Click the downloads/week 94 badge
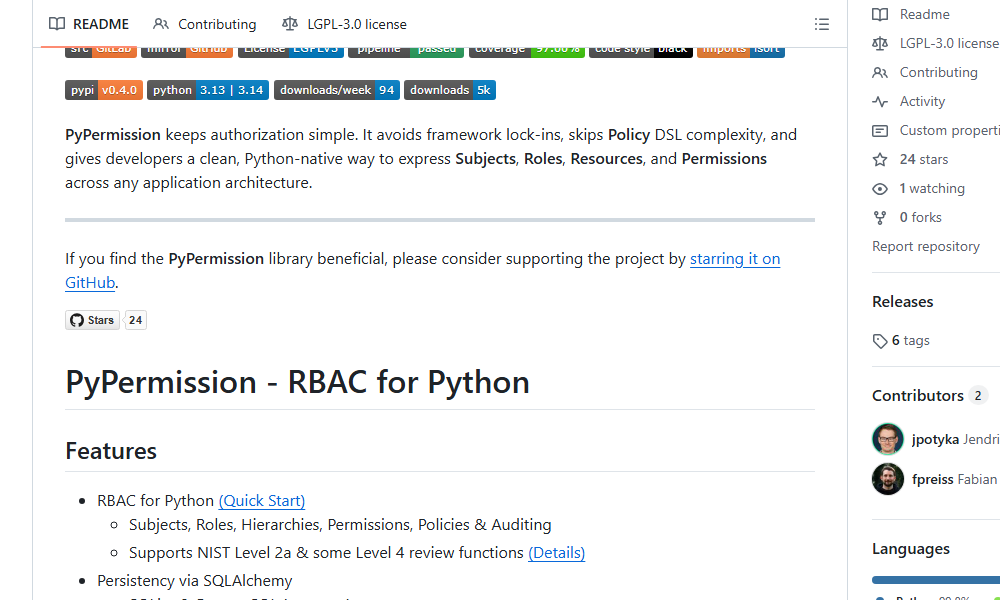1000x600 pixels. [x=337, y=90]
